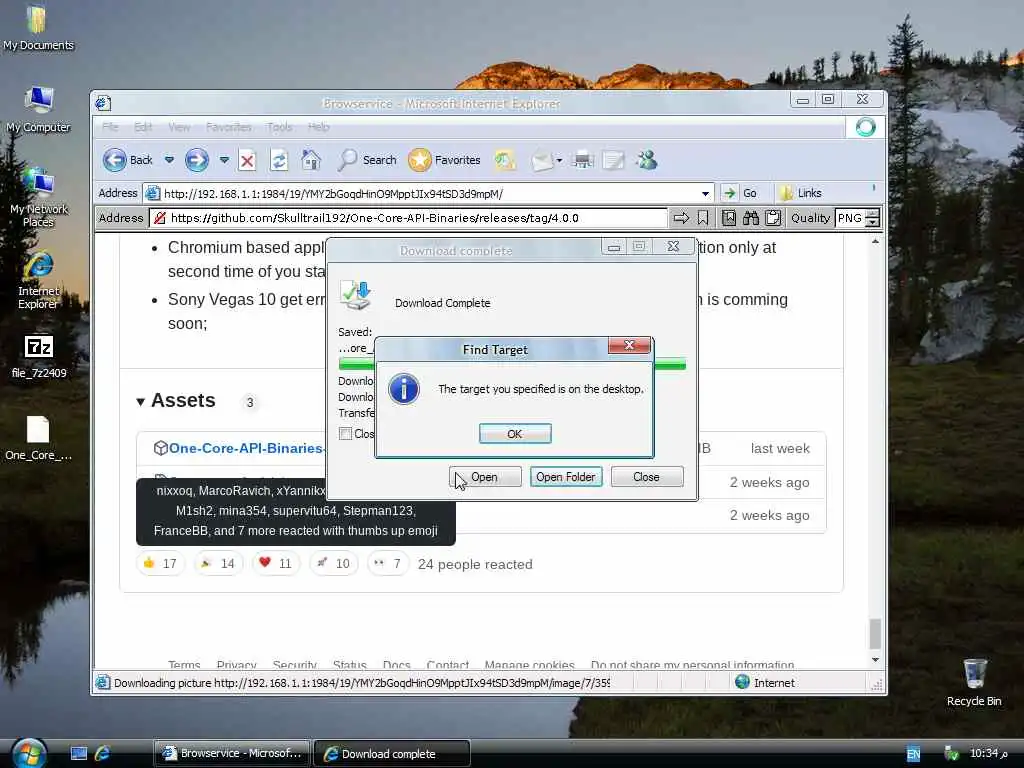Screen dimensions: 1024x768
Task: Click the Search magnifier toolbar button
Action: [367, 160]
